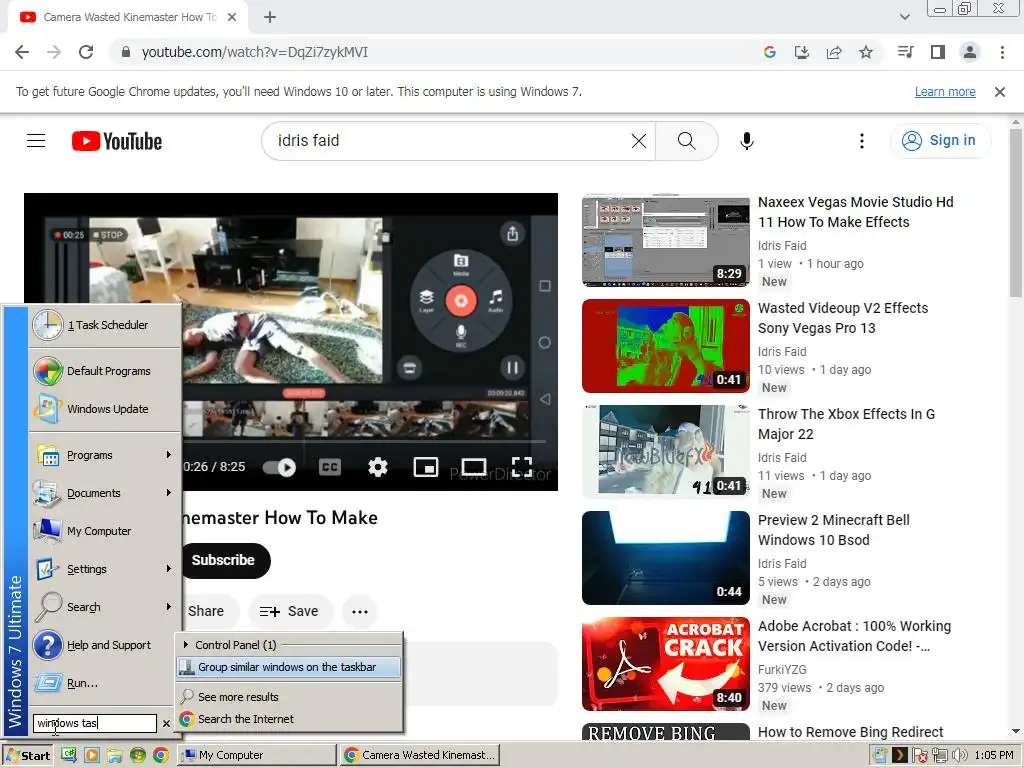The height and width of the screenshot is (768, 1024).
Task: Expand the Settings submenu in Start menu
Action: [x=104, y=569]
